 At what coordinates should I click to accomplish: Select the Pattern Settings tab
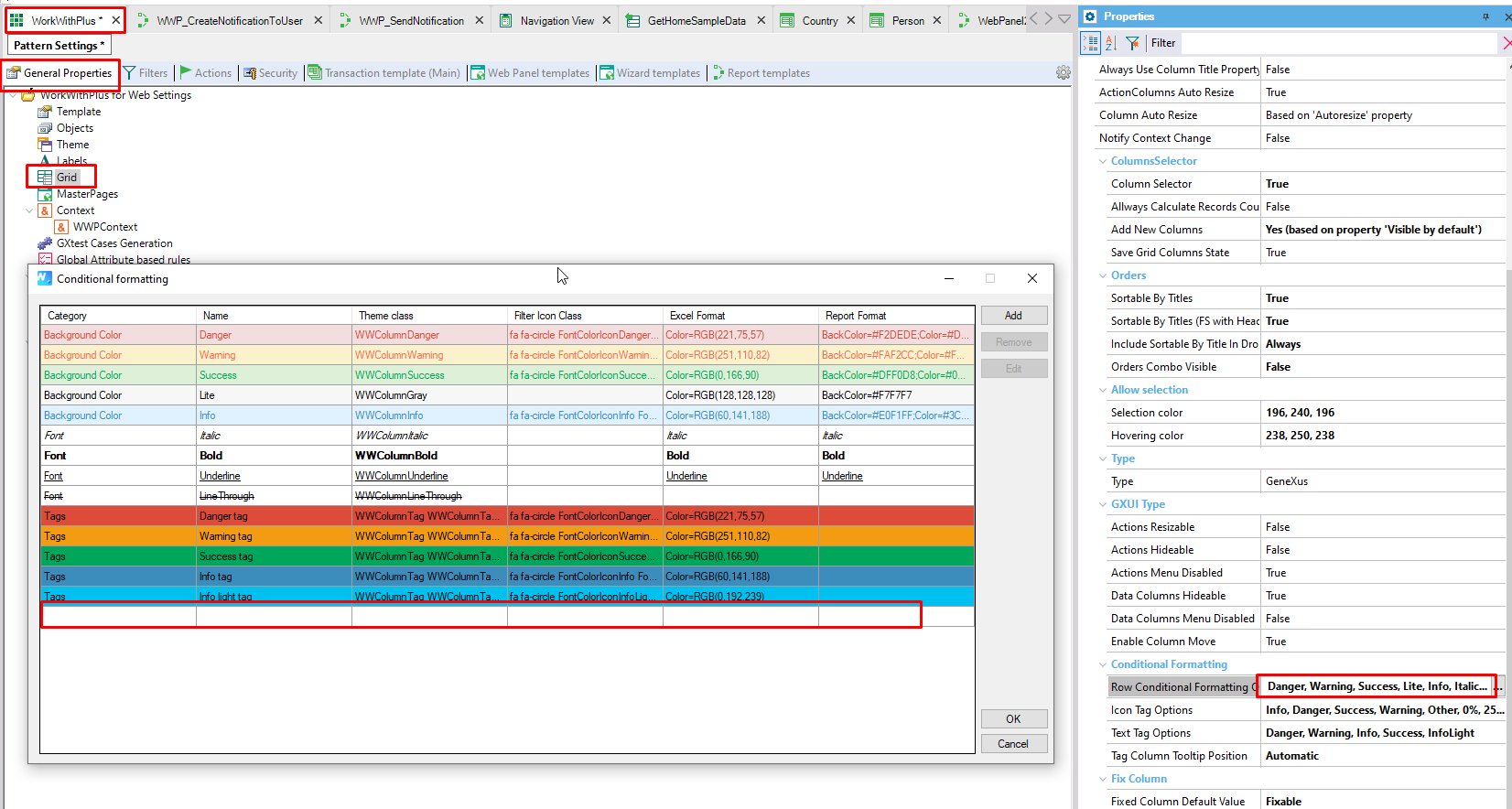coord(59,45)
